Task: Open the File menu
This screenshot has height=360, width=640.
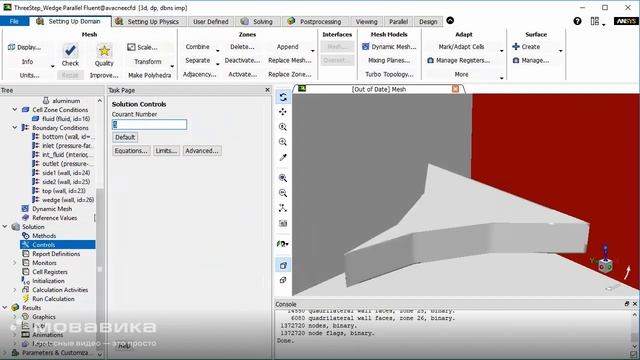Action: coord(14,21)
